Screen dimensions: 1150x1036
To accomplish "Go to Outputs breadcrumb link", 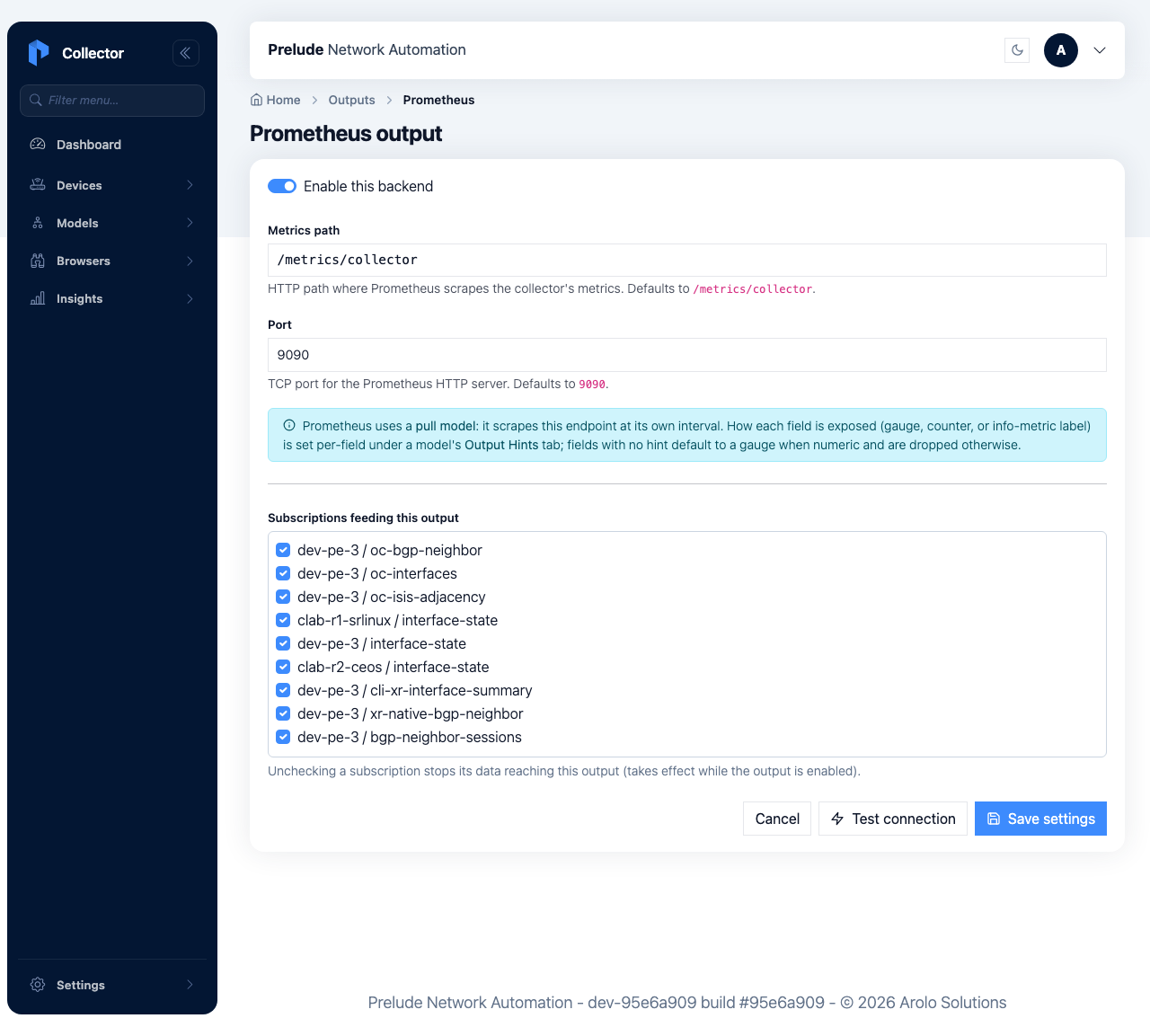I will [351, 100].
